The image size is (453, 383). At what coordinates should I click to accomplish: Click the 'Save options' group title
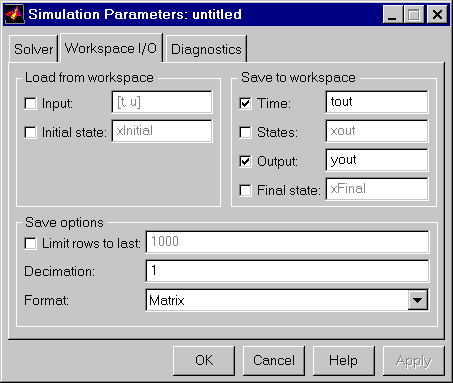coord(64,222)
